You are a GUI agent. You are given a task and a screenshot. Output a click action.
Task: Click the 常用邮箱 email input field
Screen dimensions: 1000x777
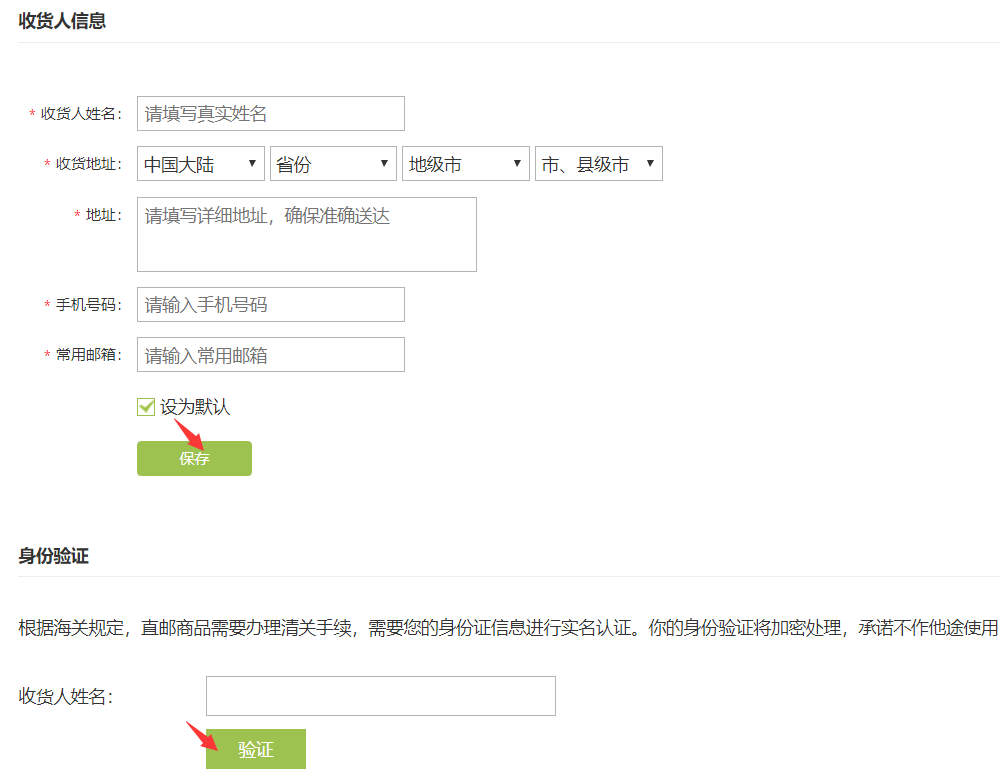coord(270,355)
